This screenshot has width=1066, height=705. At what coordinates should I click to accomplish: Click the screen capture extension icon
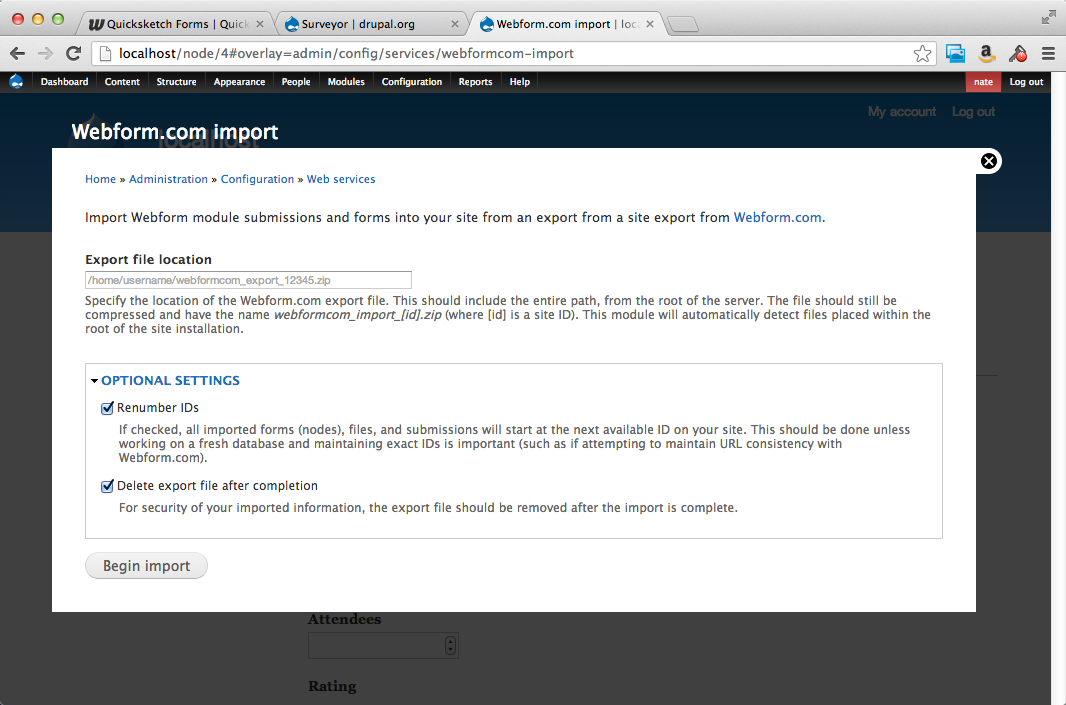tap(955, 53)
